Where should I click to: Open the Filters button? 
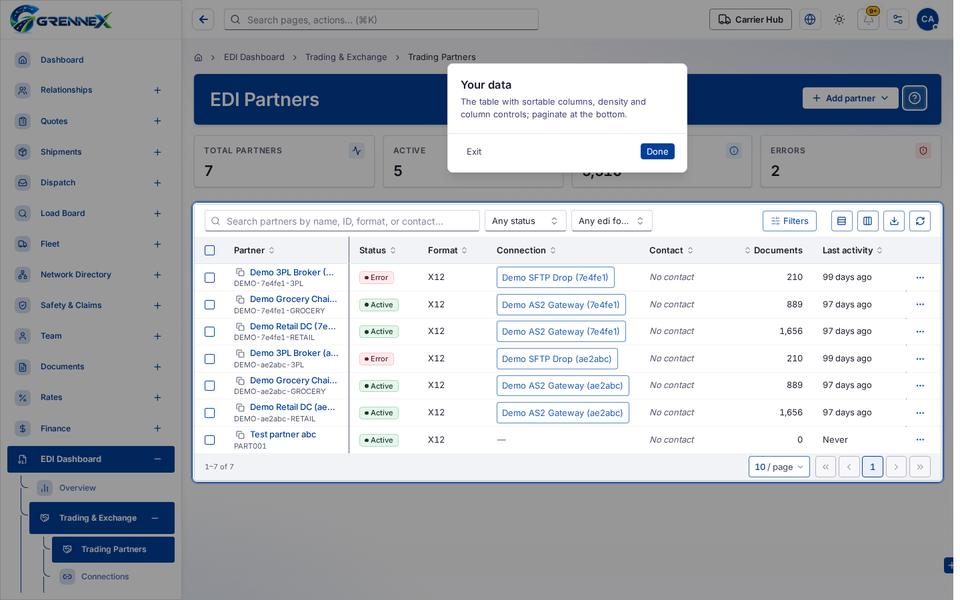coord(789,221)
